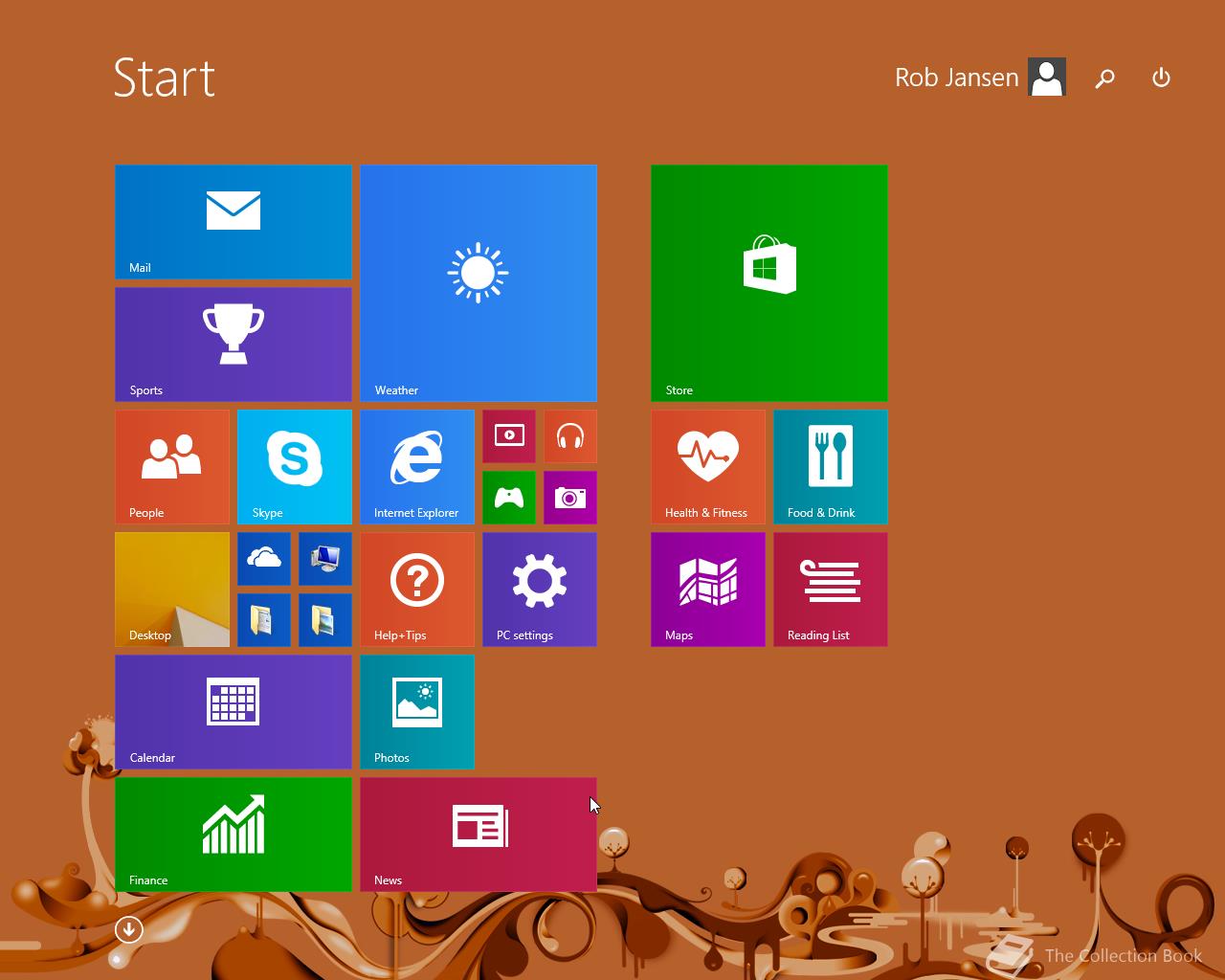This screenshot has height=980, width=1225.
Task: Open the News tile
Action: (x=479, y=835)
